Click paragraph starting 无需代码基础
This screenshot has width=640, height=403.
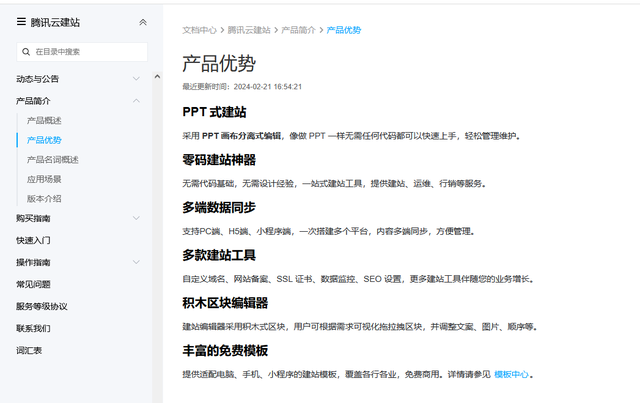pos(335,184)
